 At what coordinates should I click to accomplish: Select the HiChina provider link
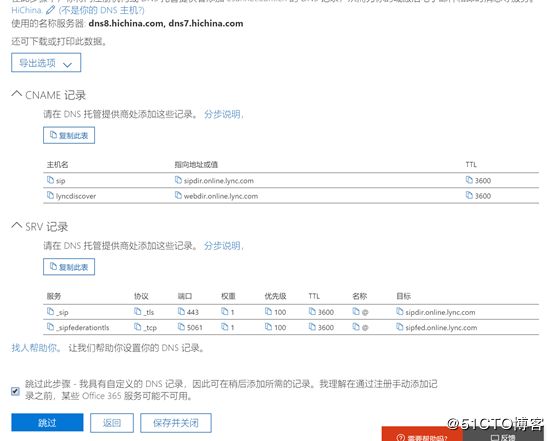[26, 10]
